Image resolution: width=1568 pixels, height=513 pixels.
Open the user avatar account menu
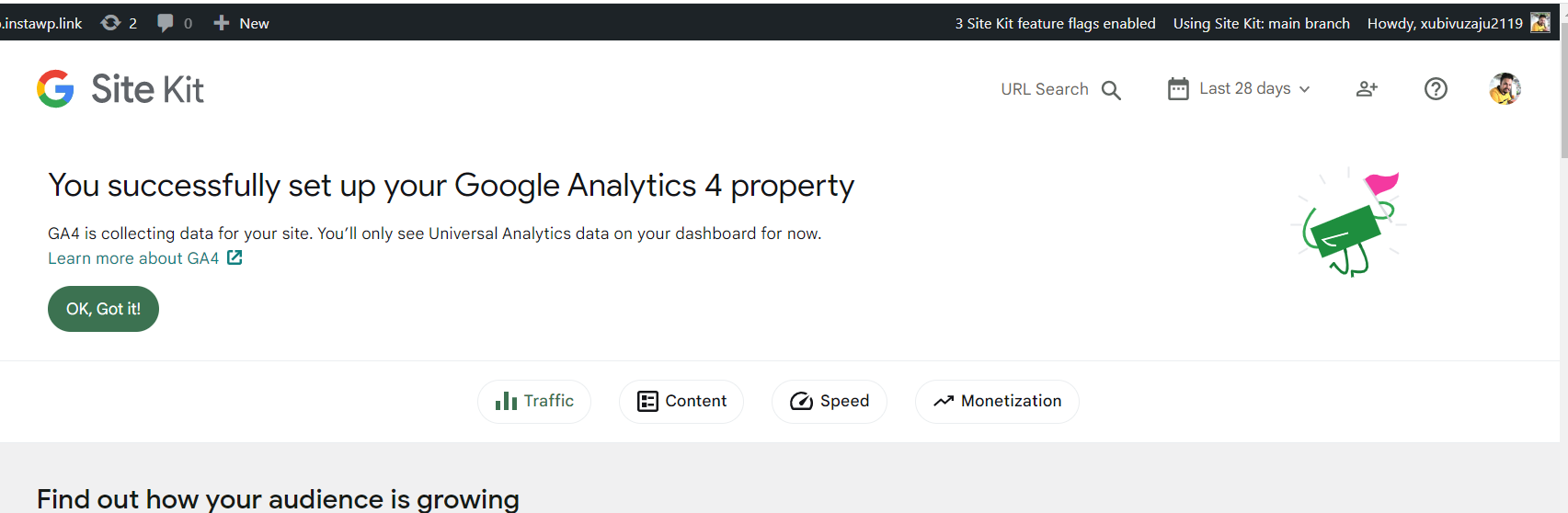1505,89
